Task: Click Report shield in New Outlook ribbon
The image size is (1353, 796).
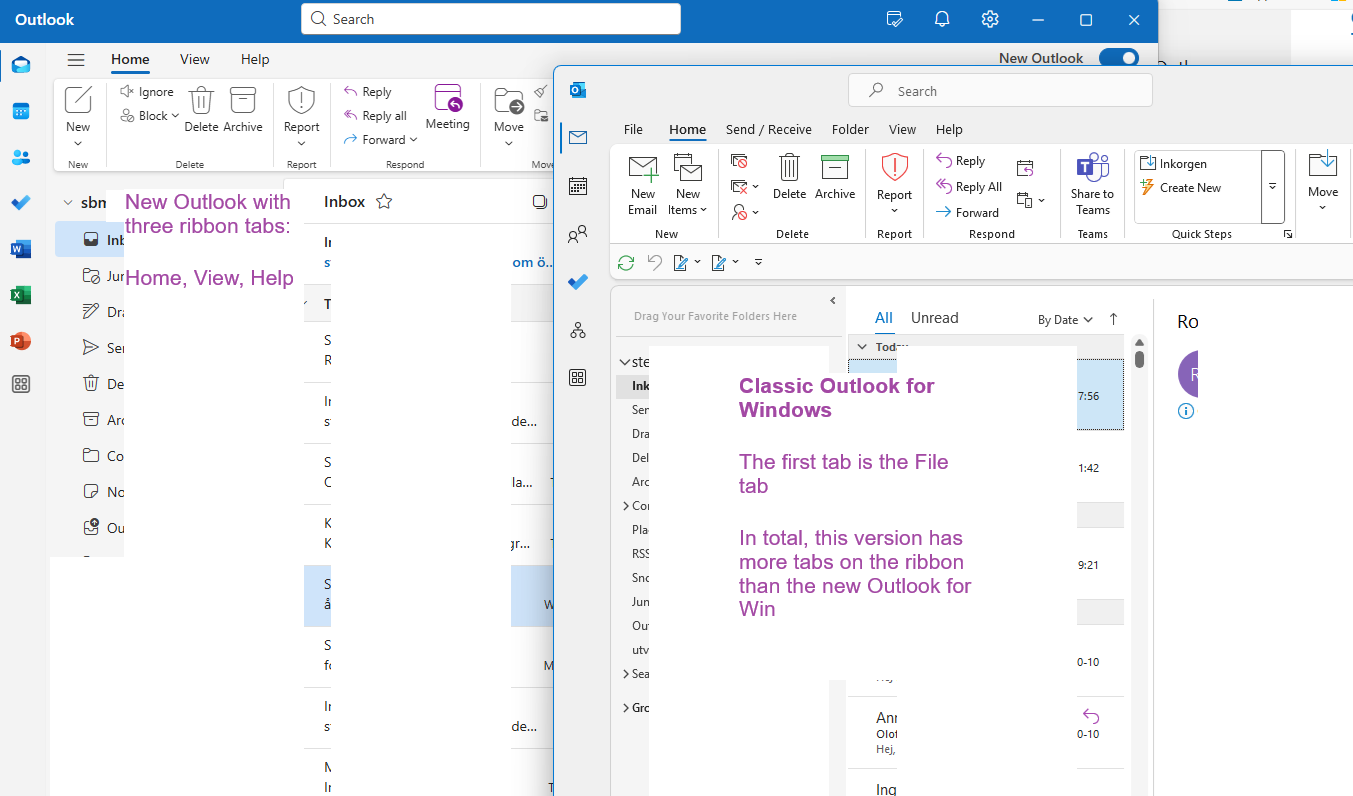Action: pyautogui.click(x=301, y=100)
